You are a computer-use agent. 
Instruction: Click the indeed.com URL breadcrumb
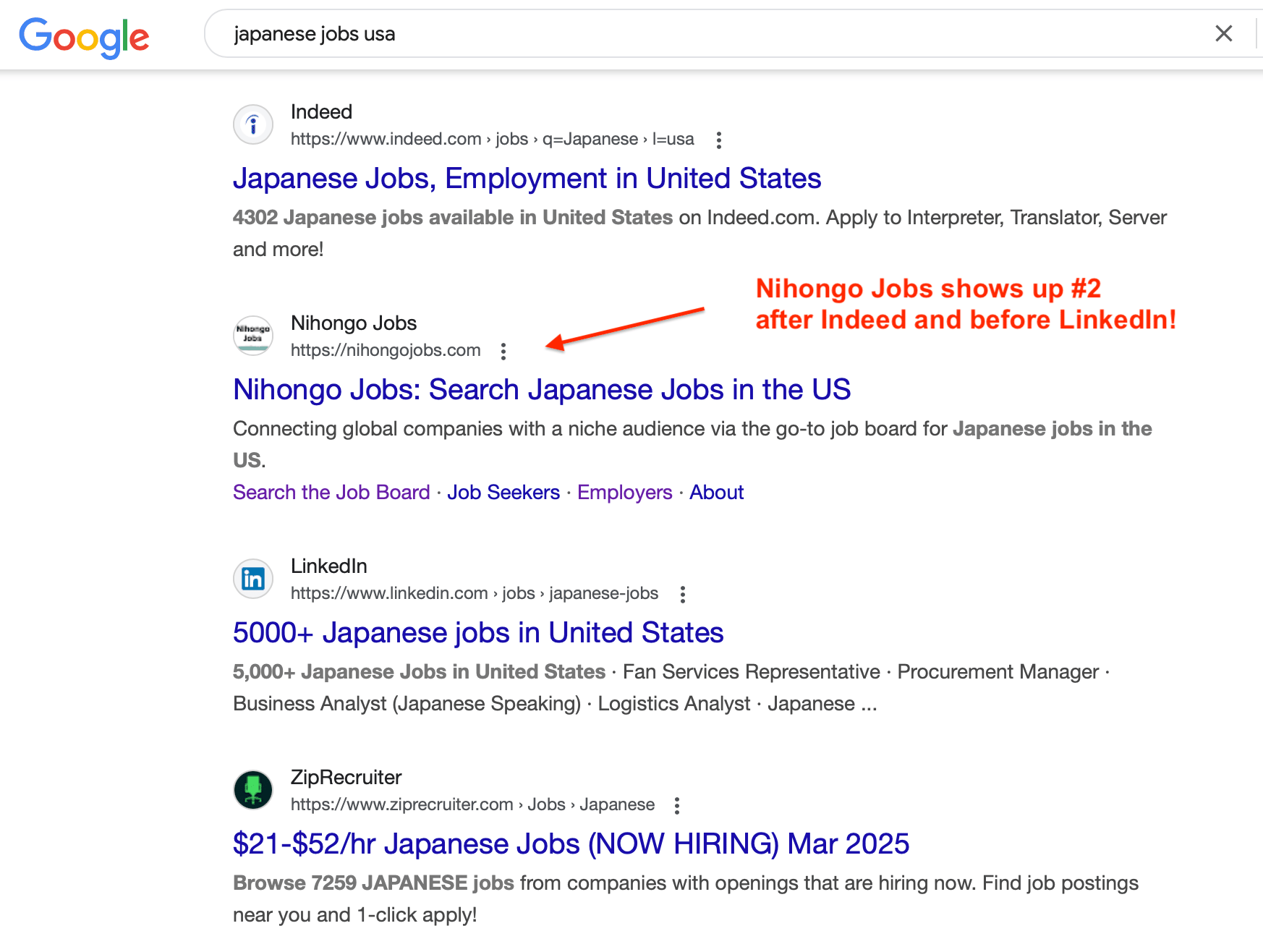(492, 139)
